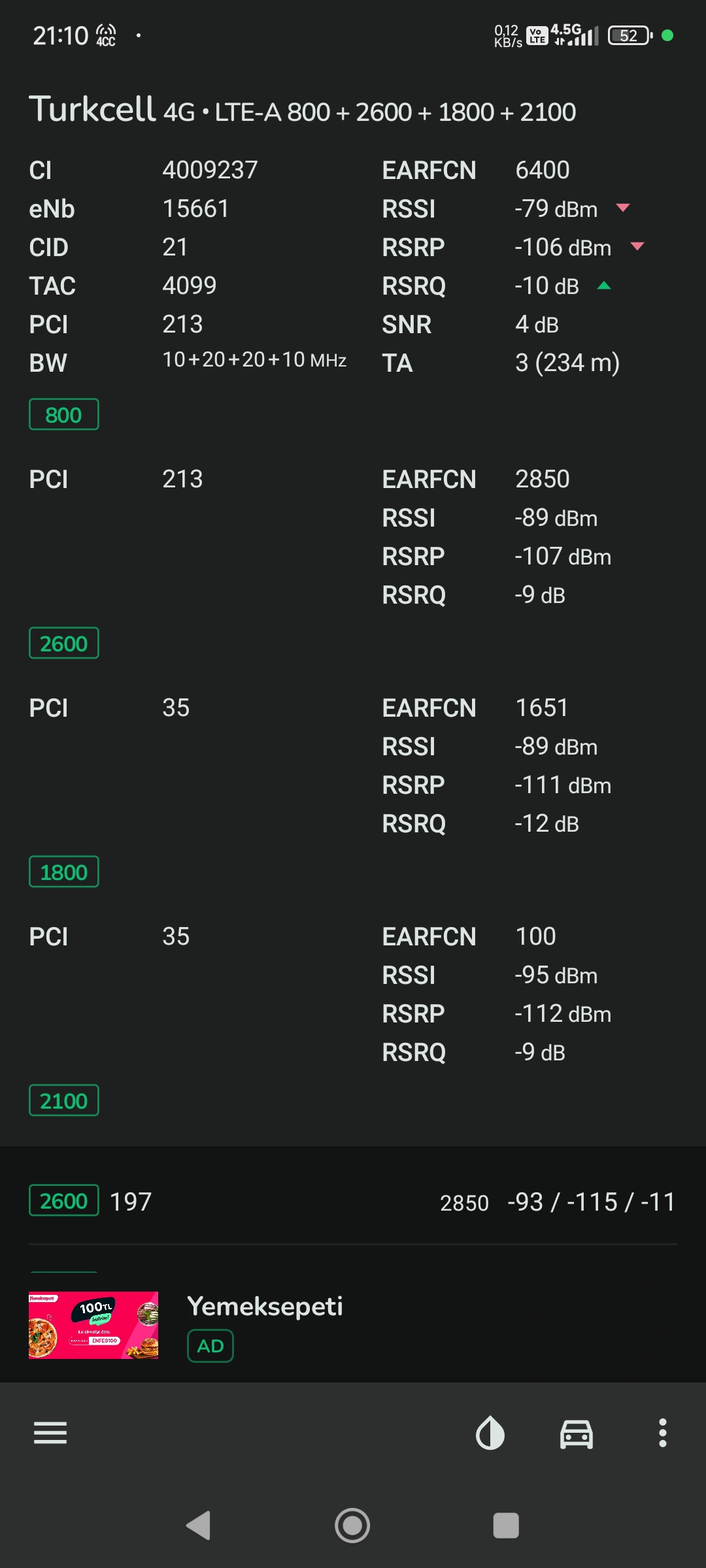Tap the battery indicator showing 52

pos(630,35)
